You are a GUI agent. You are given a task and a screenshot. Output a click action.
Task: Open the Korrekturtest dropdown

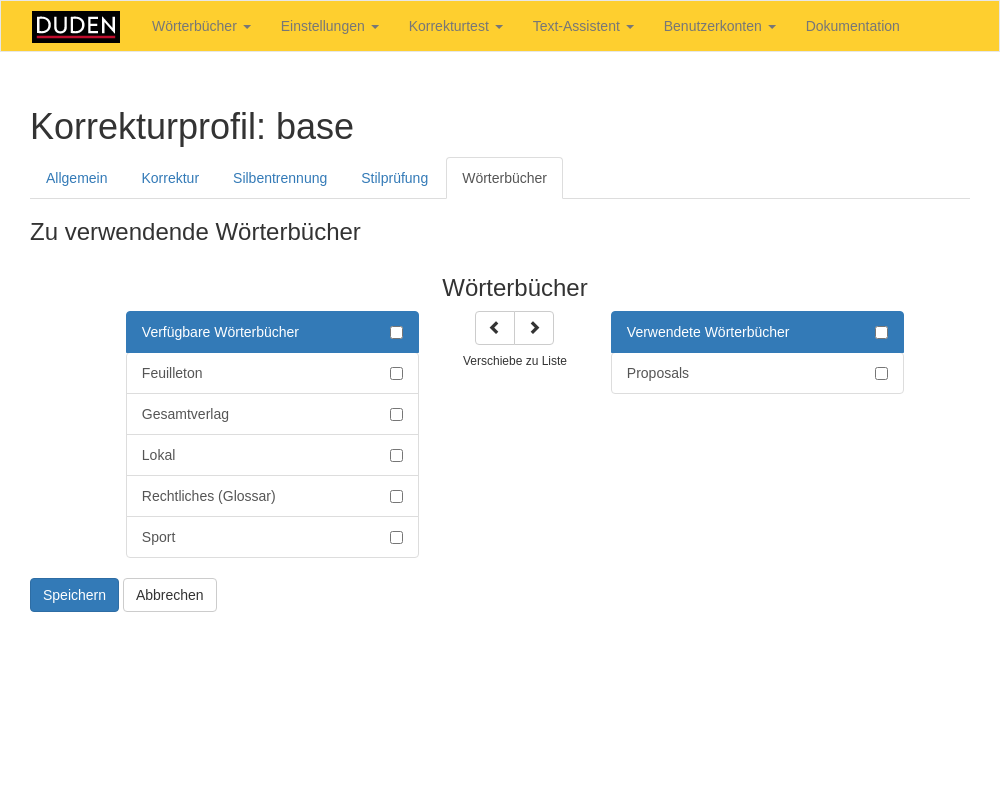point(455,26)
